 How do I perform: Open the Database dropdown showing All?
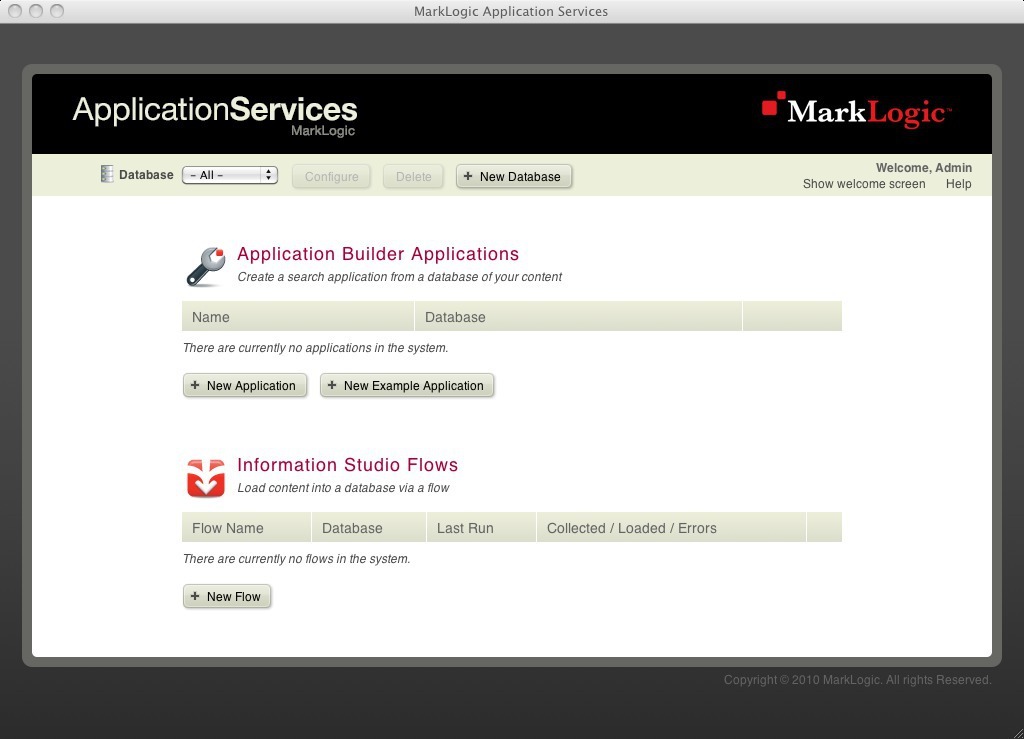[x=230, y=175]
